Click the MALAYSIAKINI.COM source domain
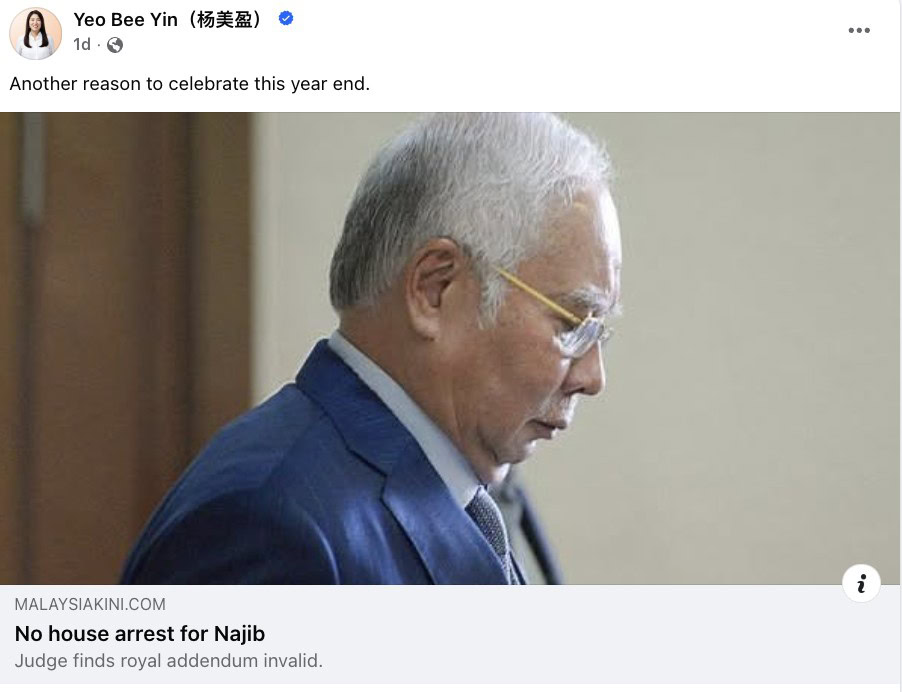 [x=90, y=605]
